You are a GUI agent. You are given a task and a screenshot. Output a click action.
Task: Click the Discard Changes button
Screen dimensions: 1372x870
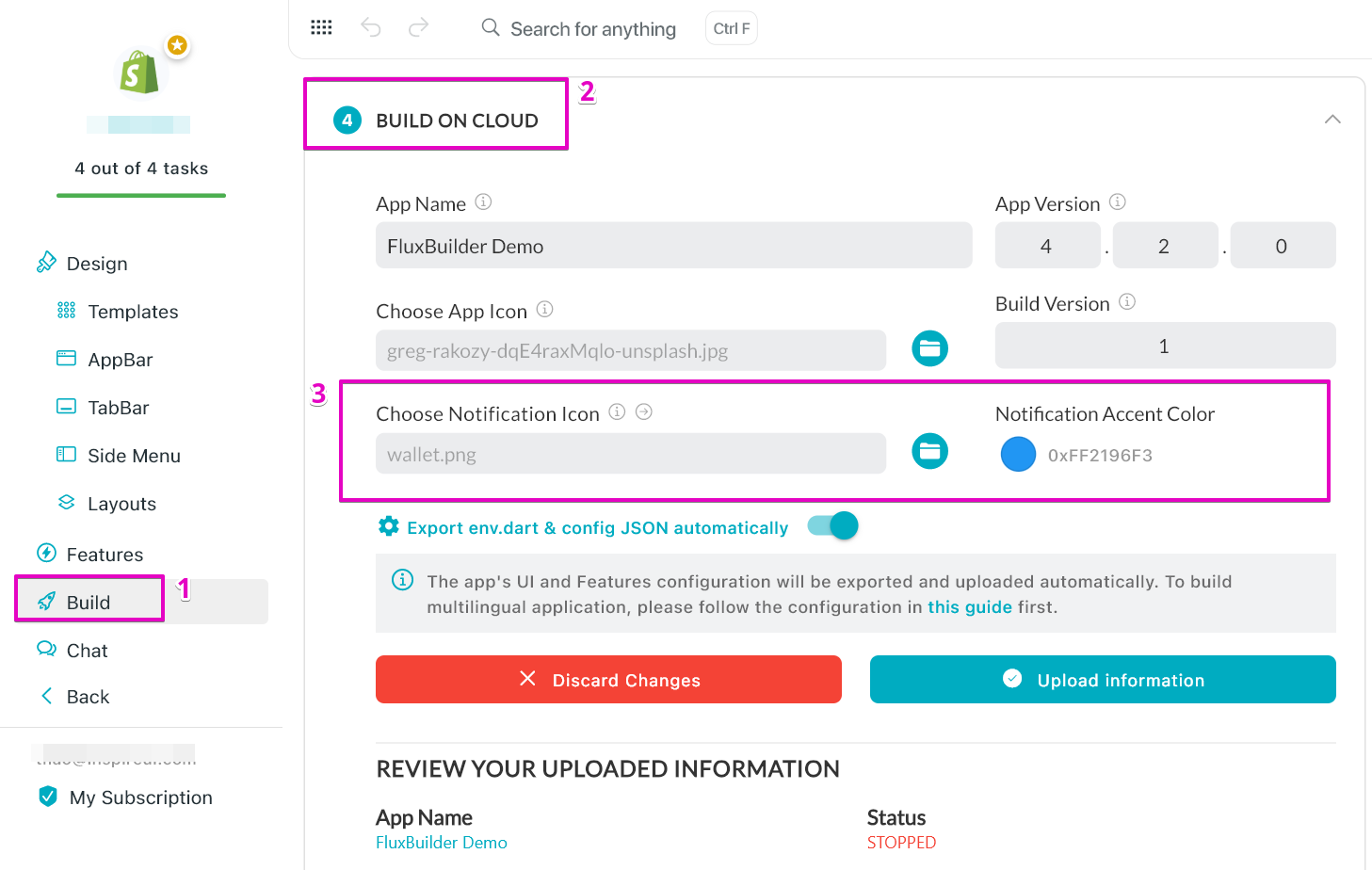pyautogui.click(x=608, y=680)
